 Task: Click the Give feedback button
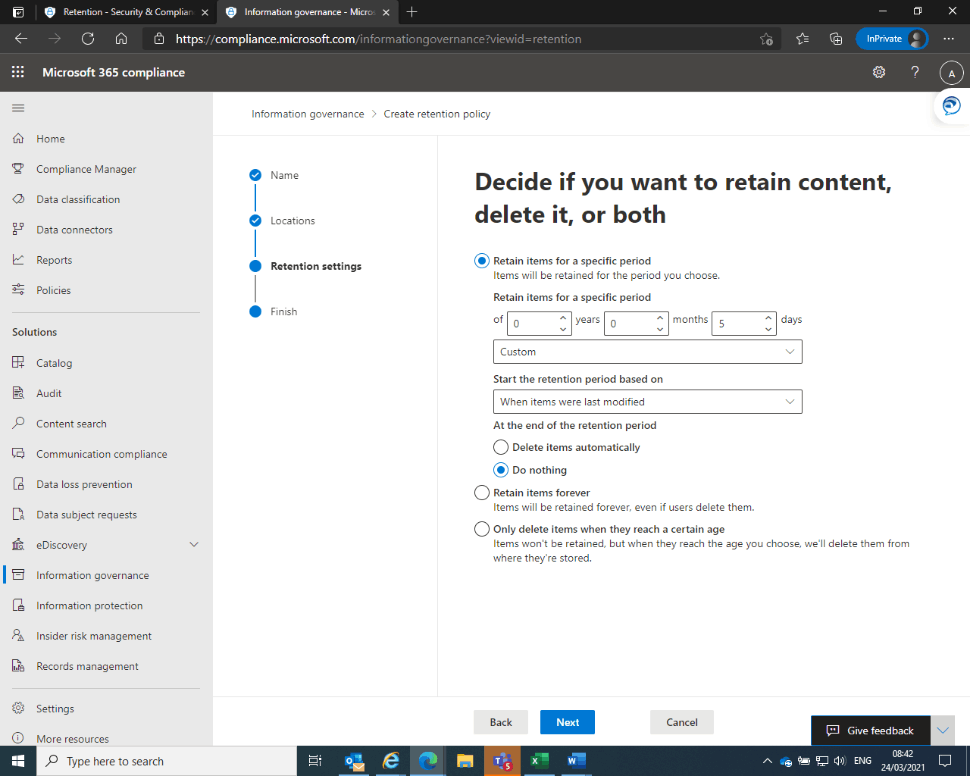coord(870,731)
